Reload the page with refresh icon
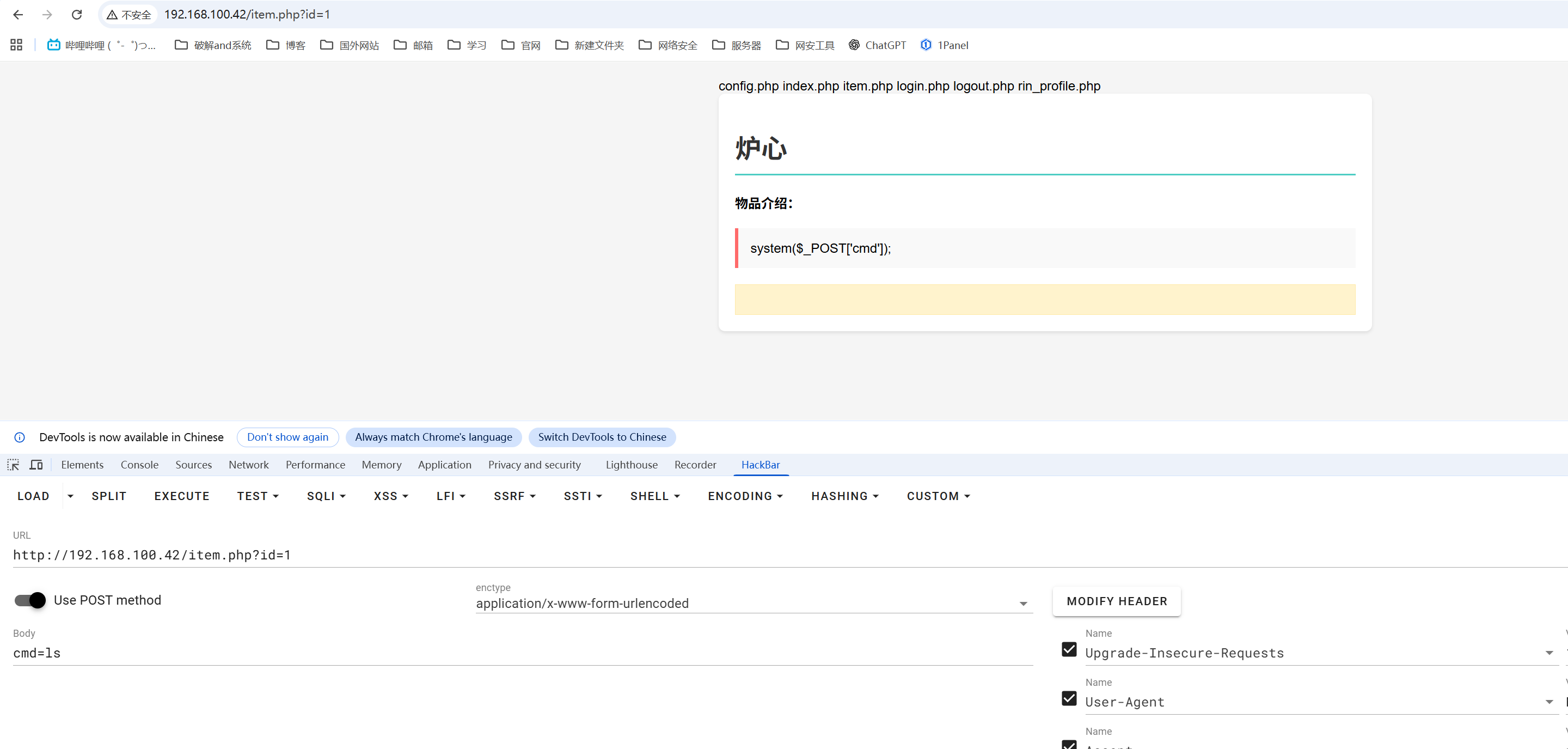 [x=77, y=15]
